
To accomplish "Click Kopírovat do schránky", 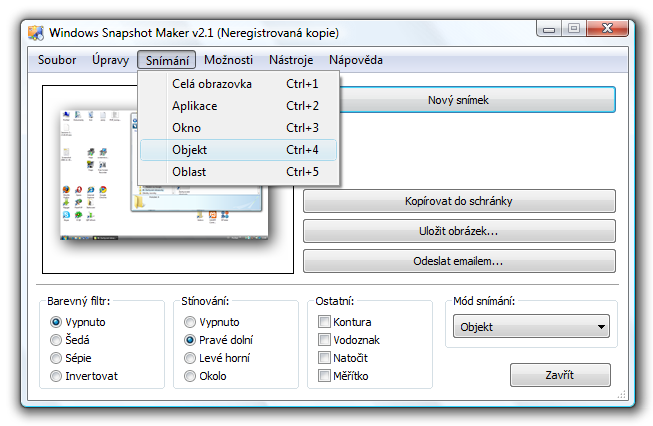I will pyautogui.click(x=459, y=201).
